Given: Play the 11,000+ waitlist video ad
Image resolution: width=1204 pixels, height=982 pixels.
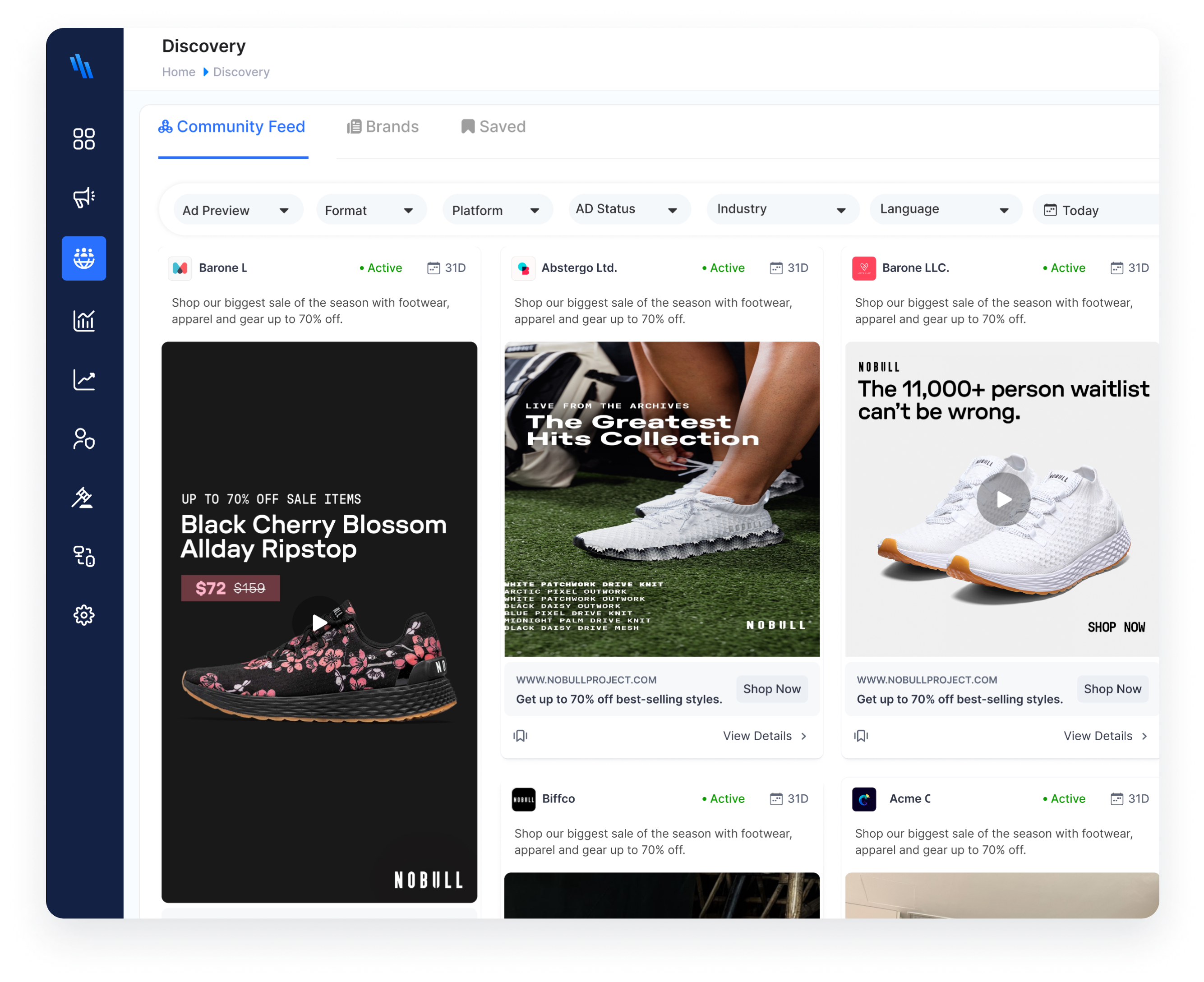Looking at the screenshot, I should [1004, 499].
